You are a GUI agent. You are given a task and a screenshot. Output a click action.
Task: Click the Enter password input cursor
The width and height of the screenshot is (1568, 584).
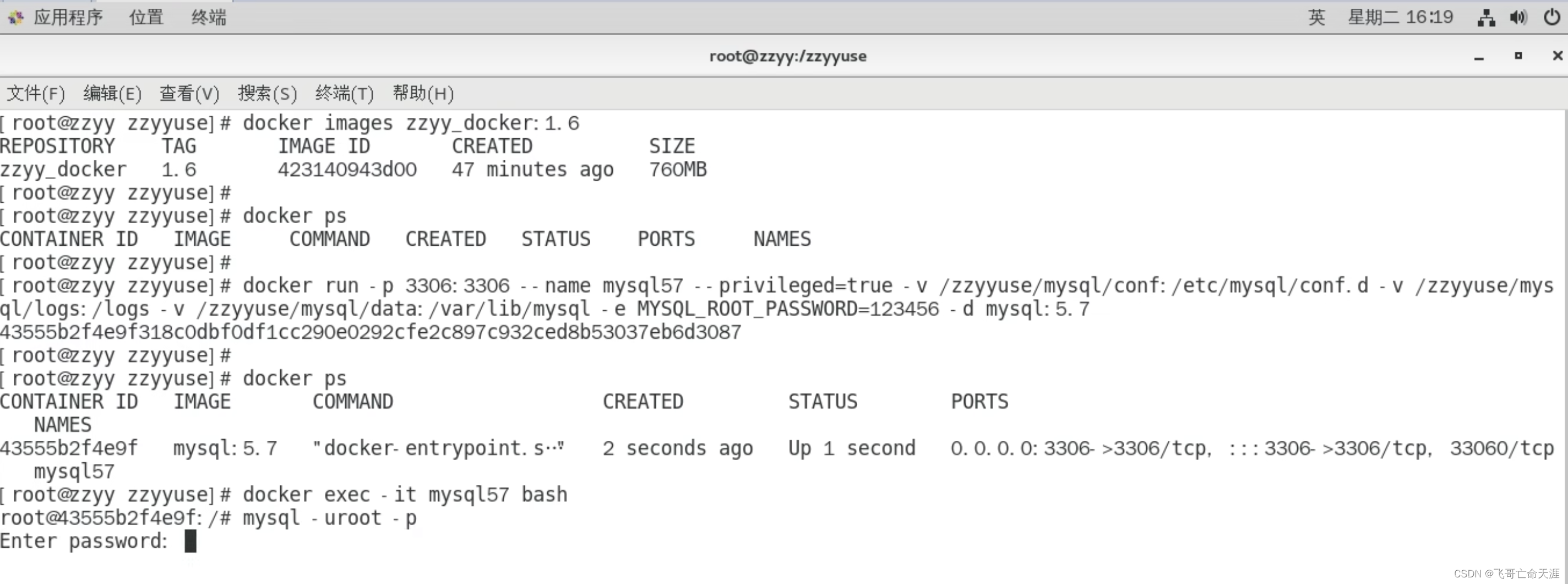pos(189,541)
